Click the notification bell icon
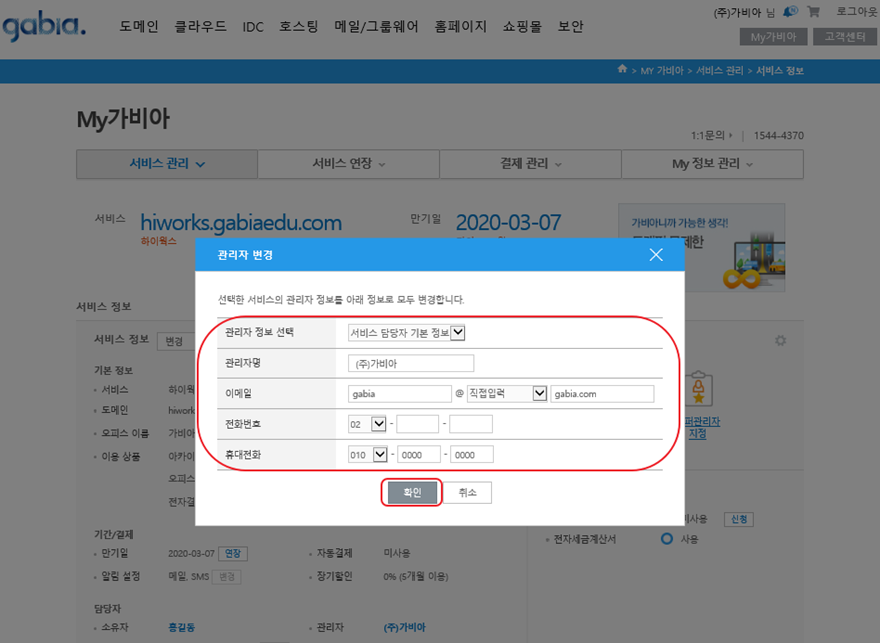The width and height of the screenshot is (880, 643). [790, 12]
